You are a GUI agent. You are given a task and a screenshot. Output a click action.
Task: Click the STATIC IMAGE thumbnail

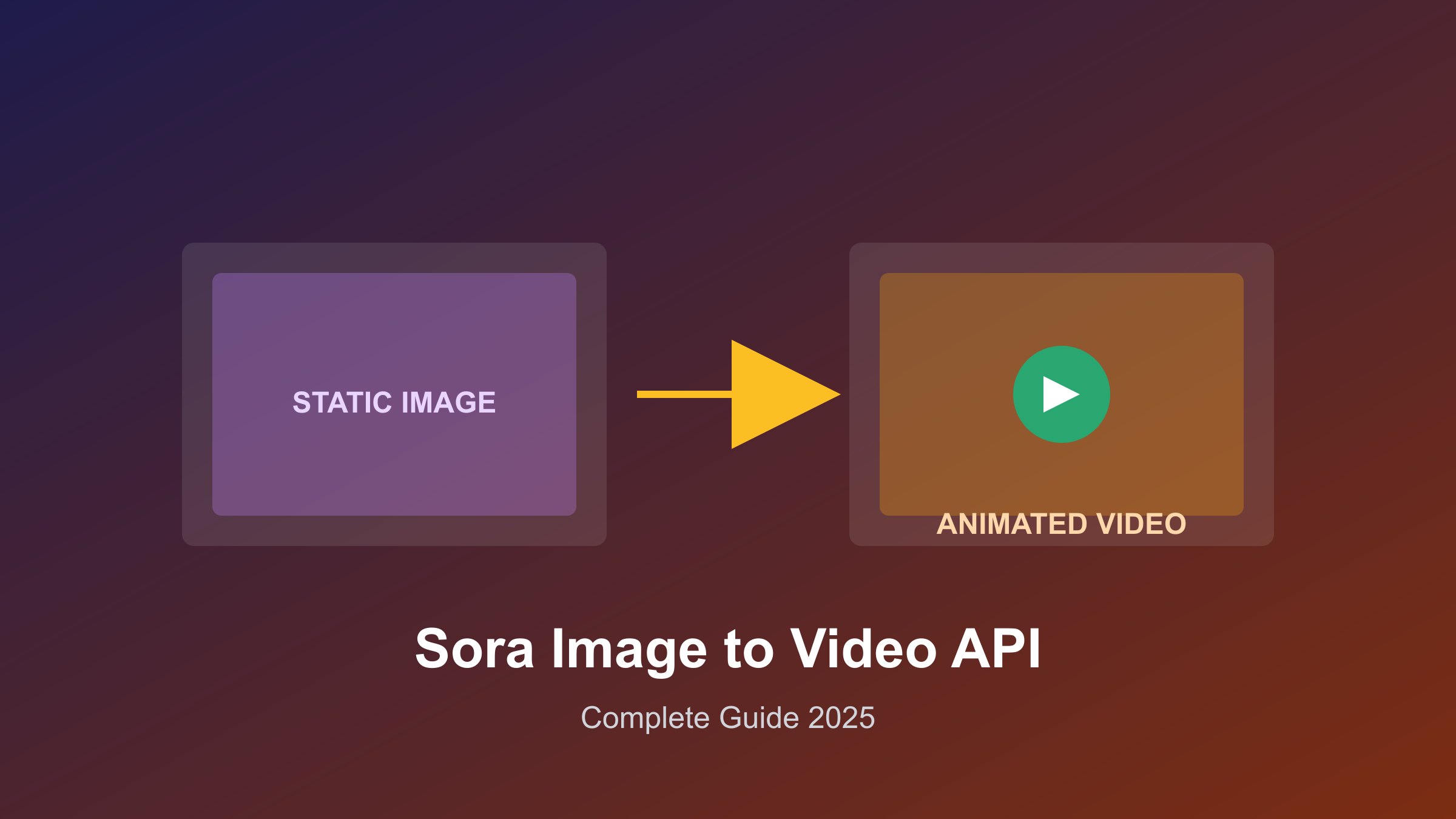[394, 394]
